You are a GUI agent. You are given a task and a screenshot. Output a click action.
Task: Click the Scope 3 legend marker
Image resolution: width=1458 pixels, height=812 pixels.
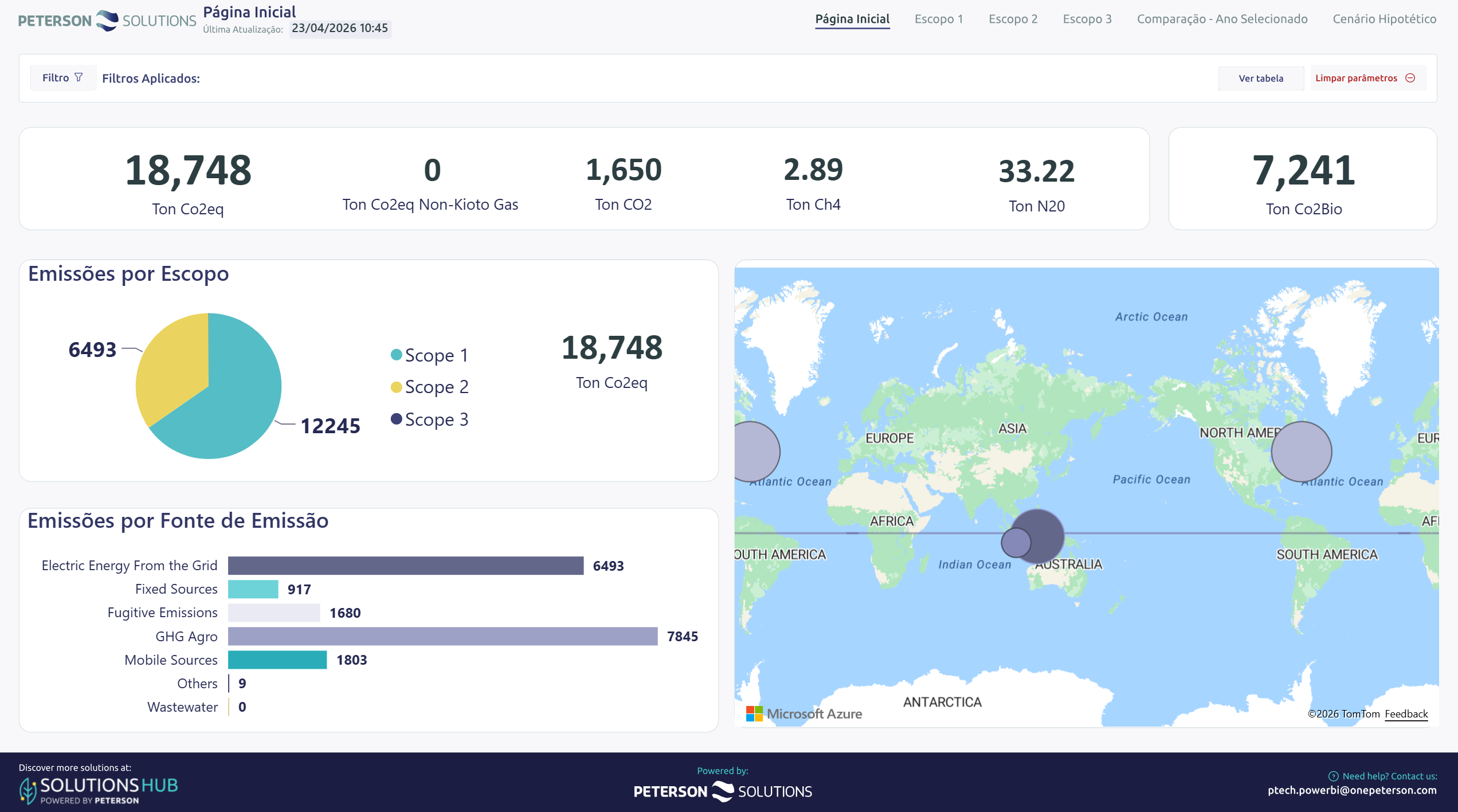396,419
